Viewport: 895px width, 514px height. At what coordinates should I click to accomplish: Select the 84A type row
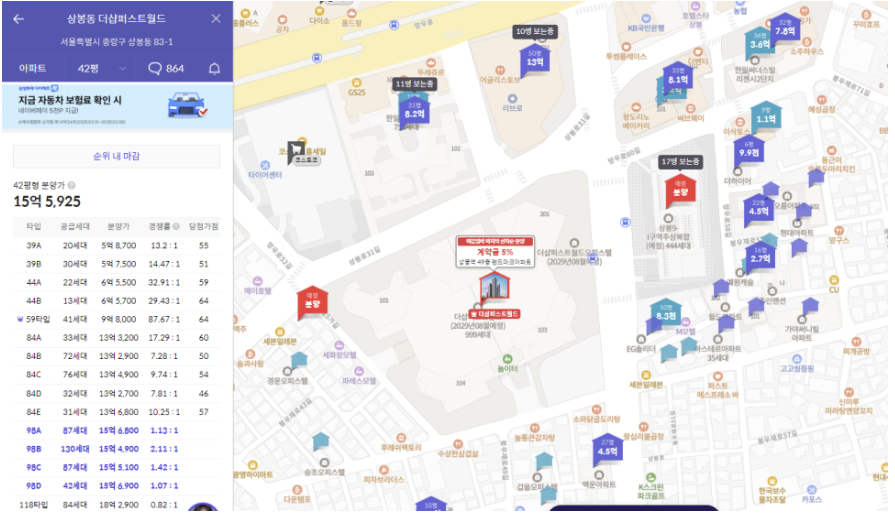pyautogui.click(x=116, y=338)
